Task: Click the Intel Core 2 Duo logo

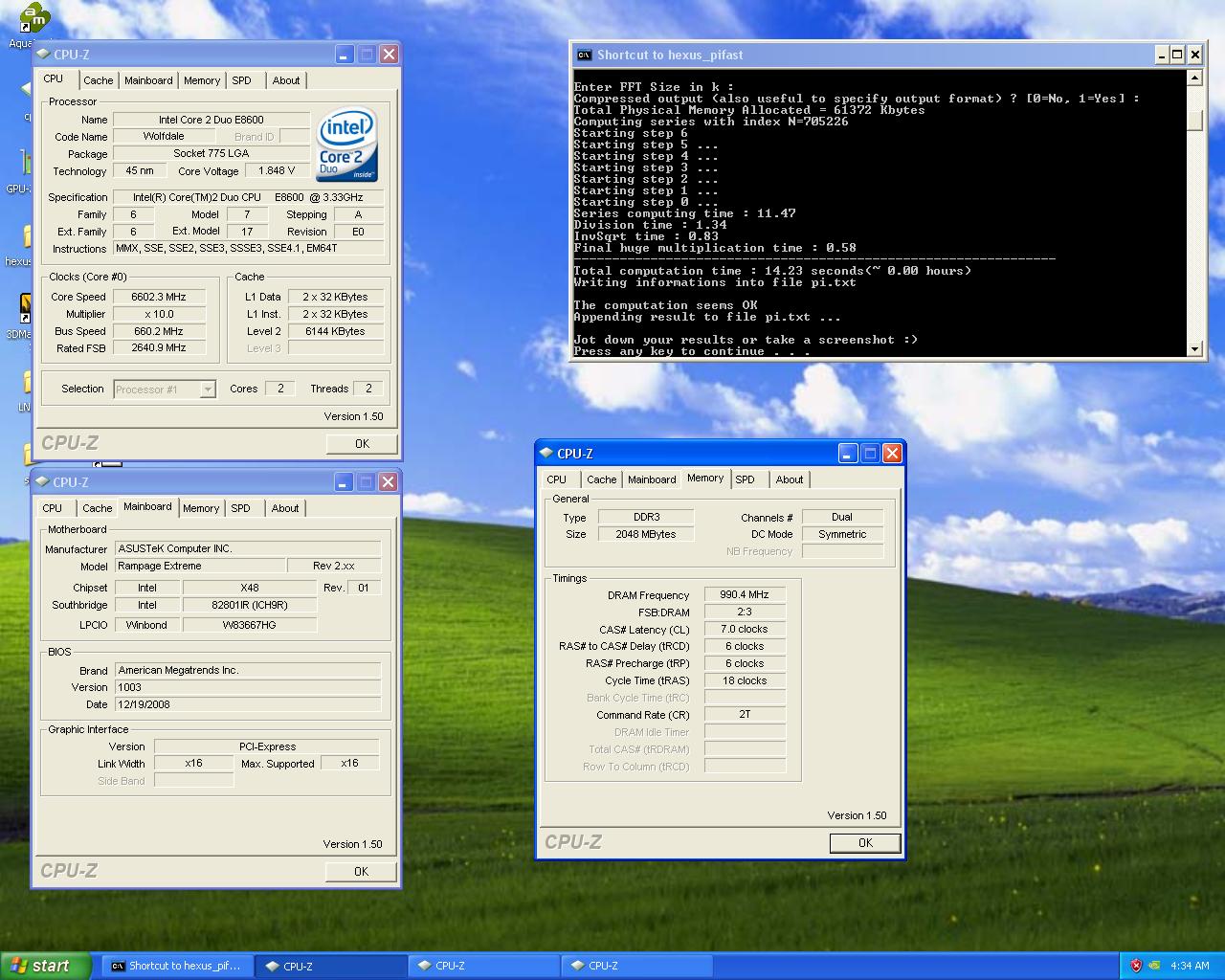Action: pyautogui.click(x=346, y=145)
